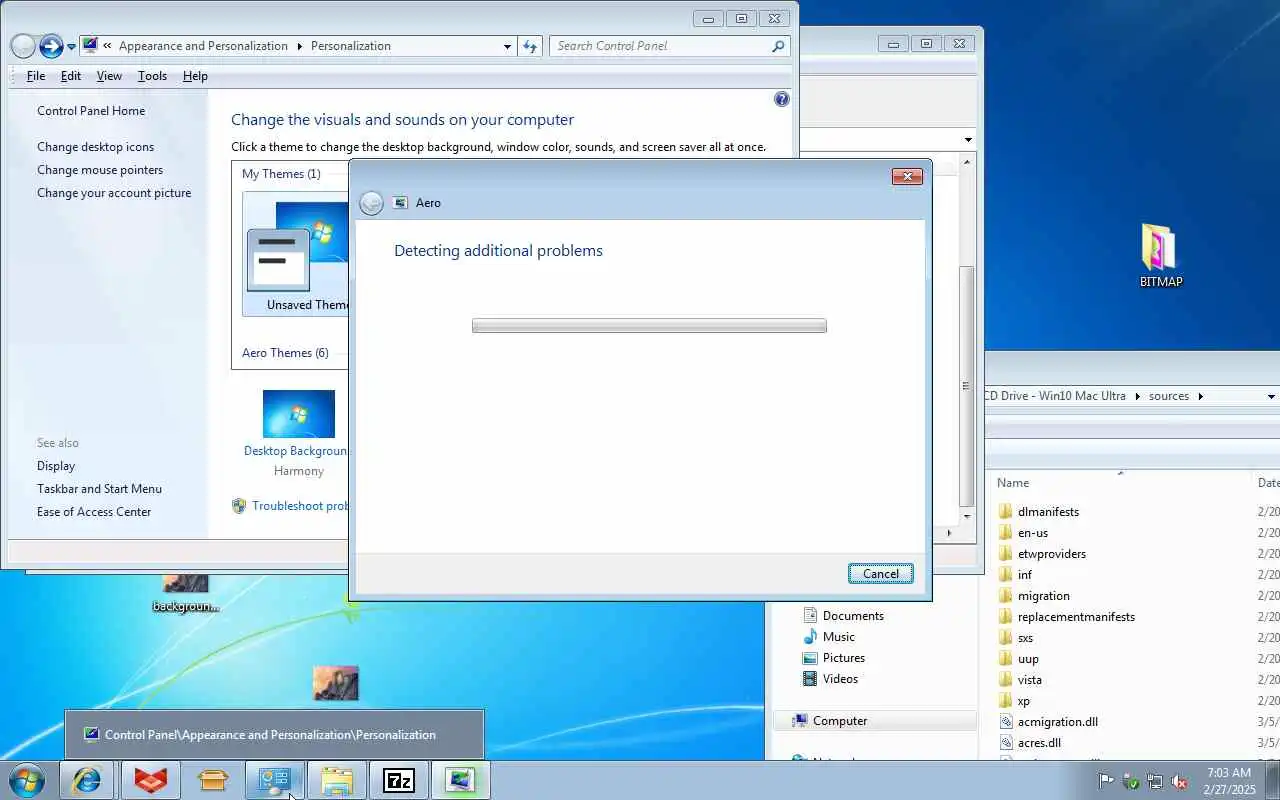Click the Troubleshoot problems link

click(x=300, y=506)
